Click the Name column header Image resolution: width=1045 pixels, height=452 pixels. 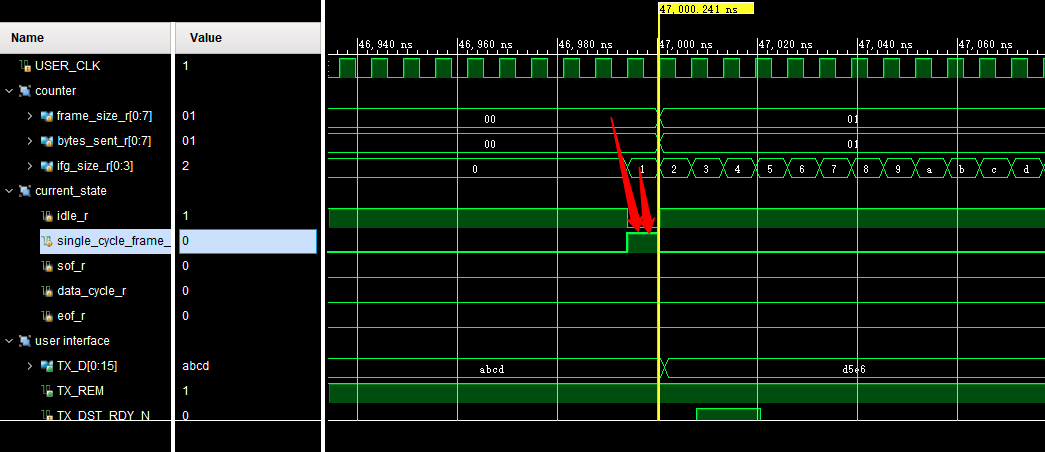point(86,38)
